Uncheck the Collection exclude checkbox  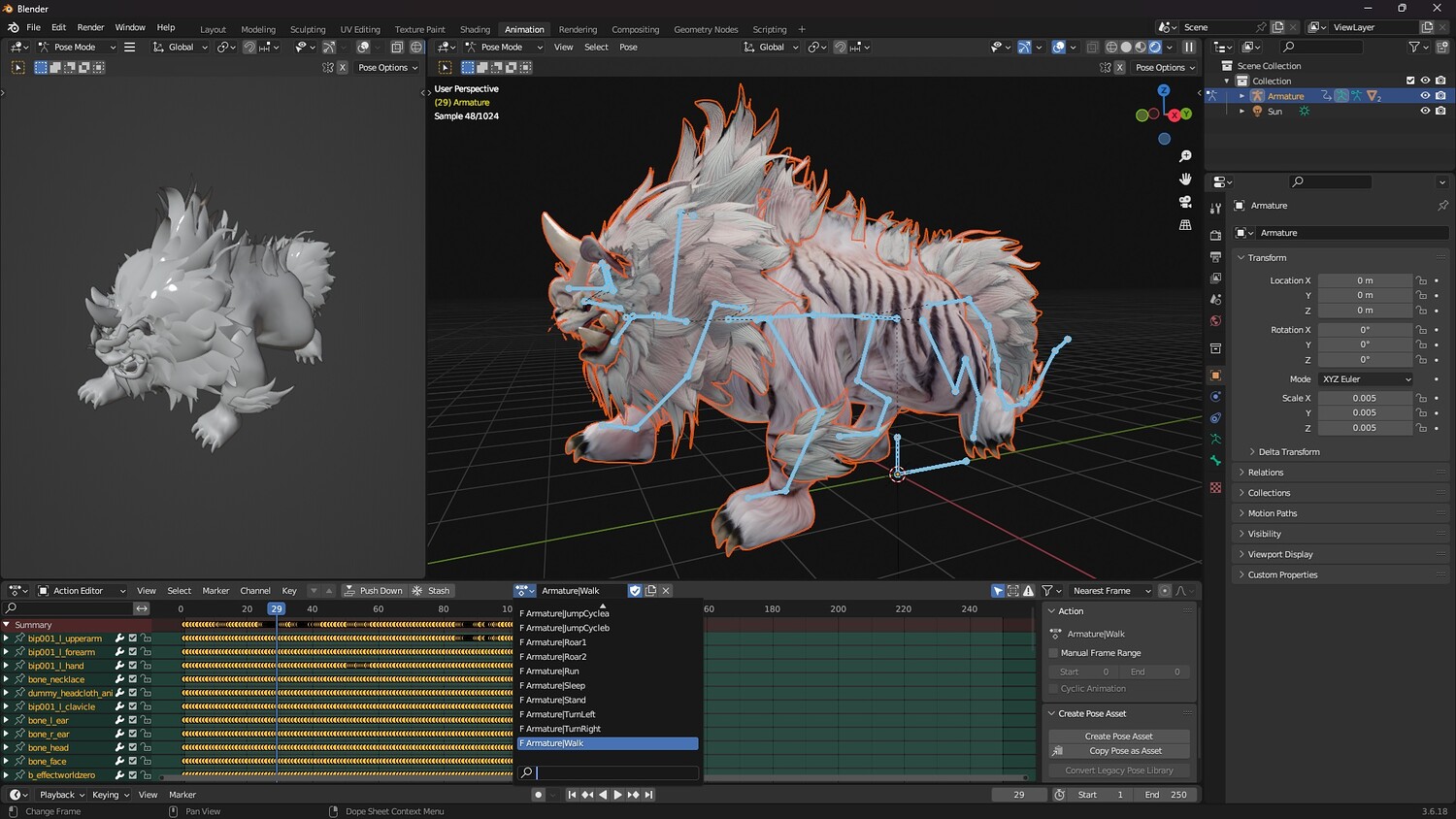(x=1410, y=81)
